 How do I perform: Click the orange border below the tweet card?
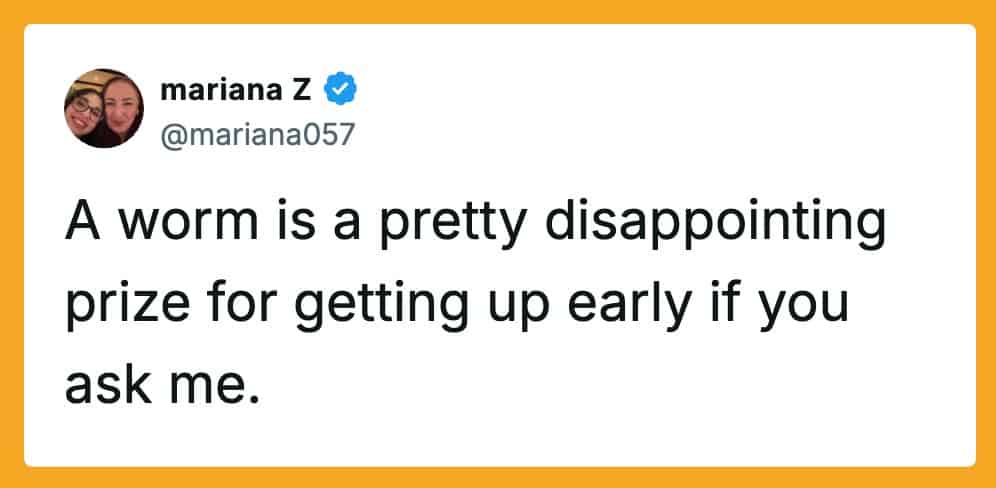498,477
